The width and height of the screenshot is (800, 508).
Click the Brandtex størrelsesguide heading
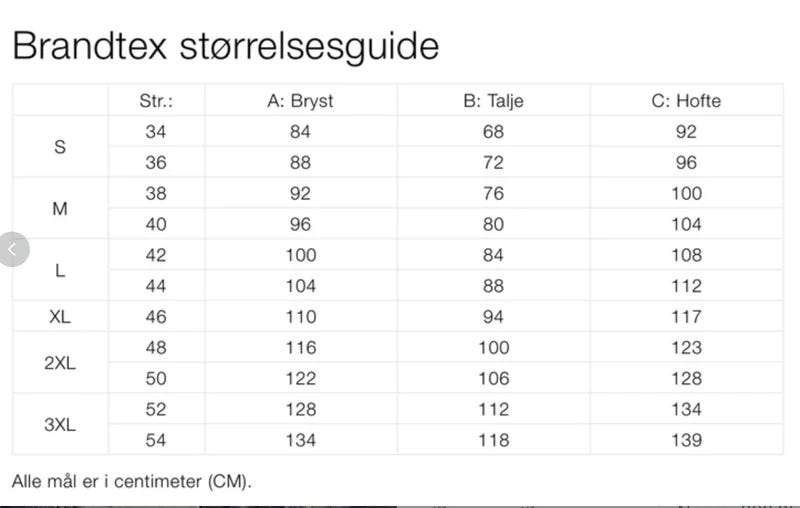[x=225, y=45]
